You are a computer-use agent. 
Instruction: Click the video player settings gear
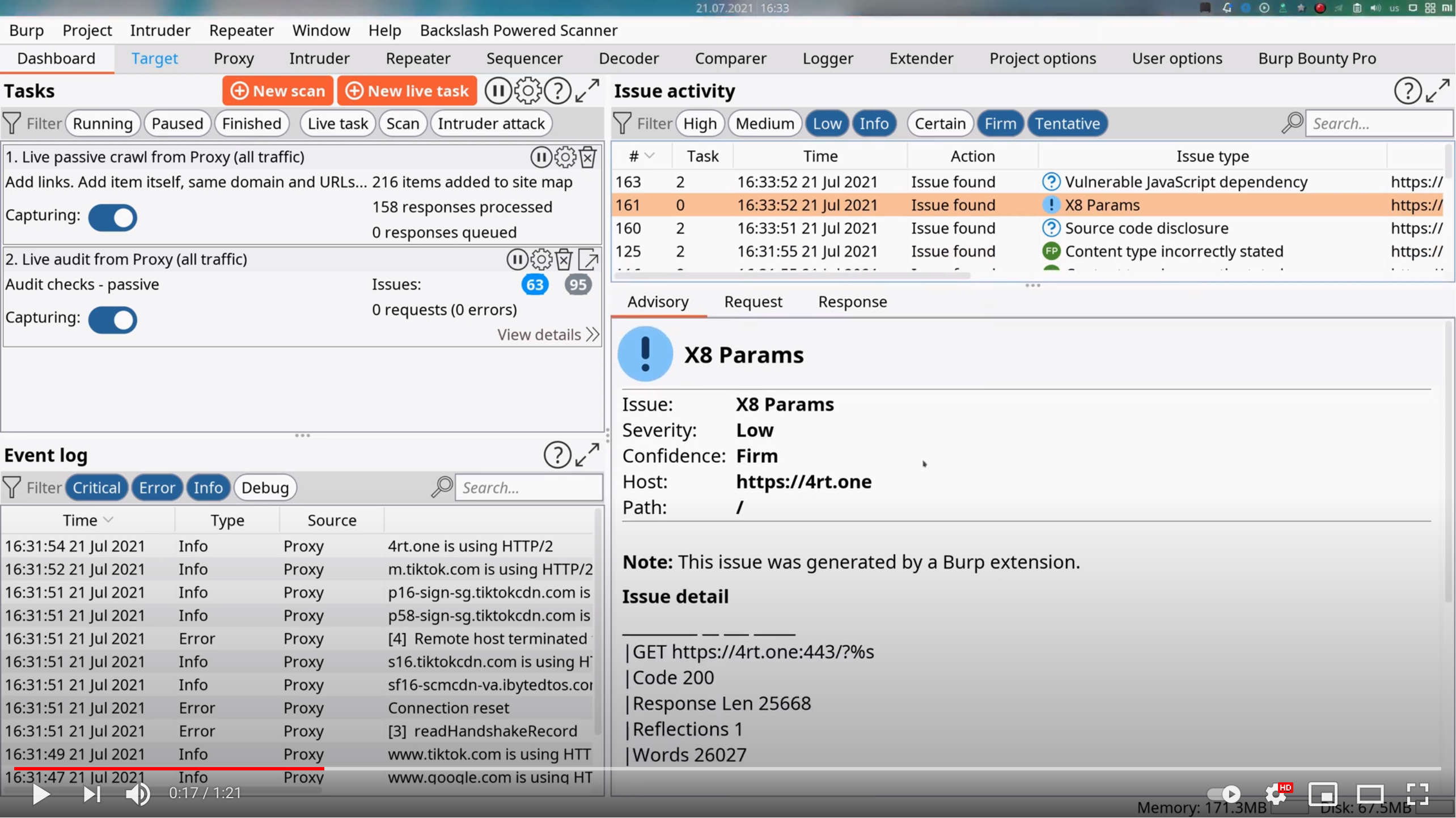coord(1276,794)
